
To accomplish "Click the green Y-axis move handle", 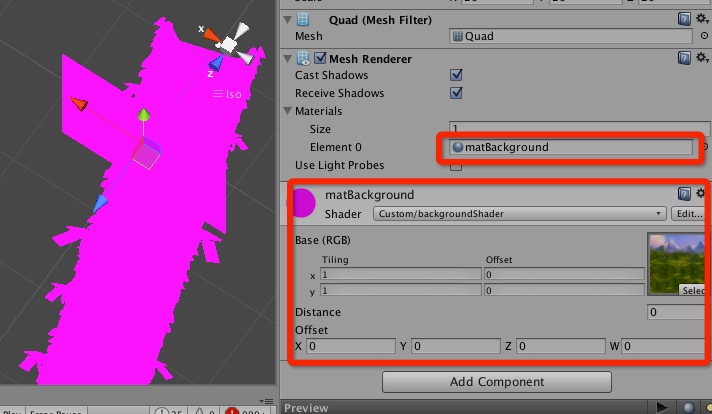I will point(145,117).
